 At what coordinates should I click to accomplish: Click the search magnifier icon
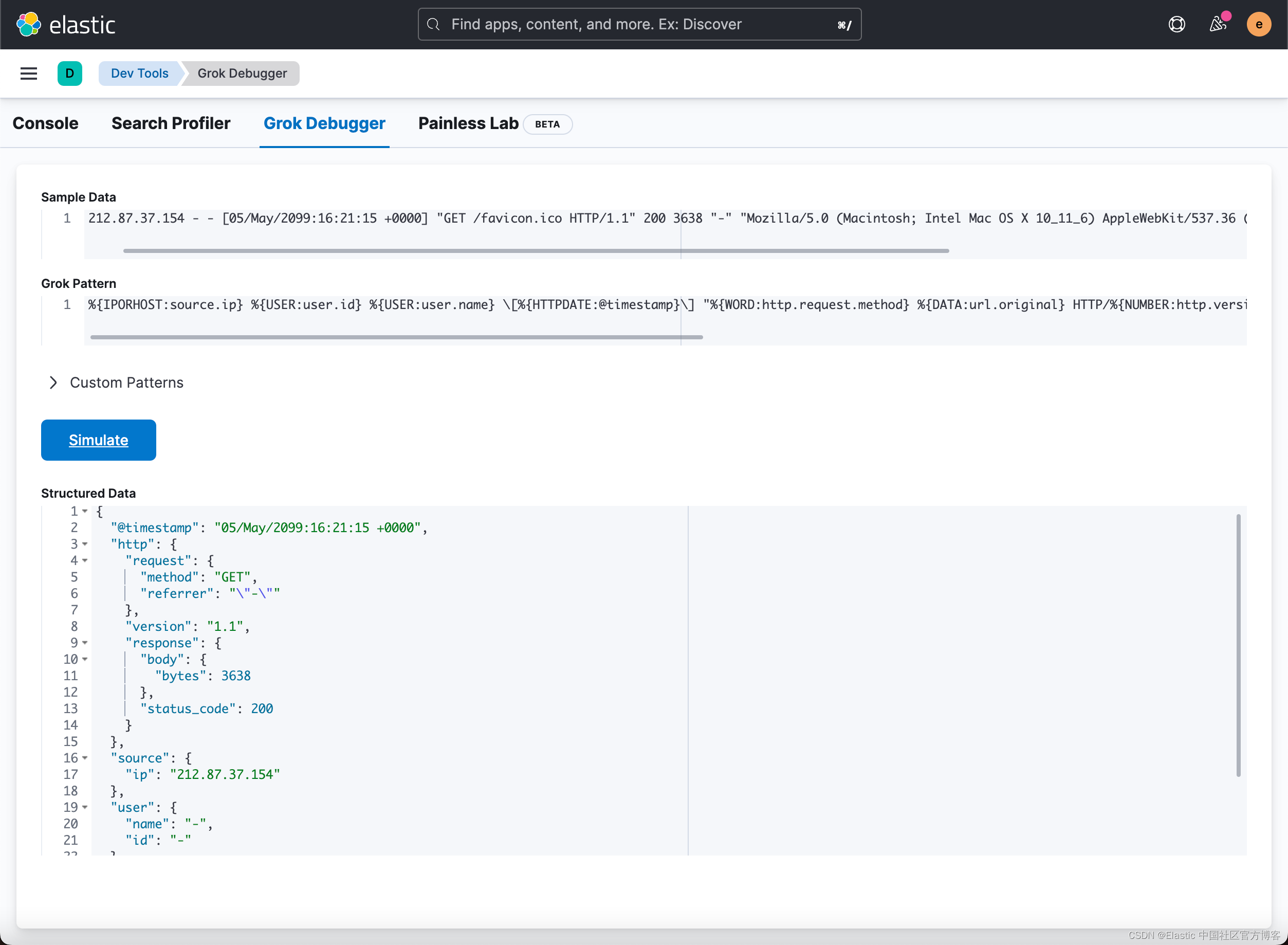(432, 24)
